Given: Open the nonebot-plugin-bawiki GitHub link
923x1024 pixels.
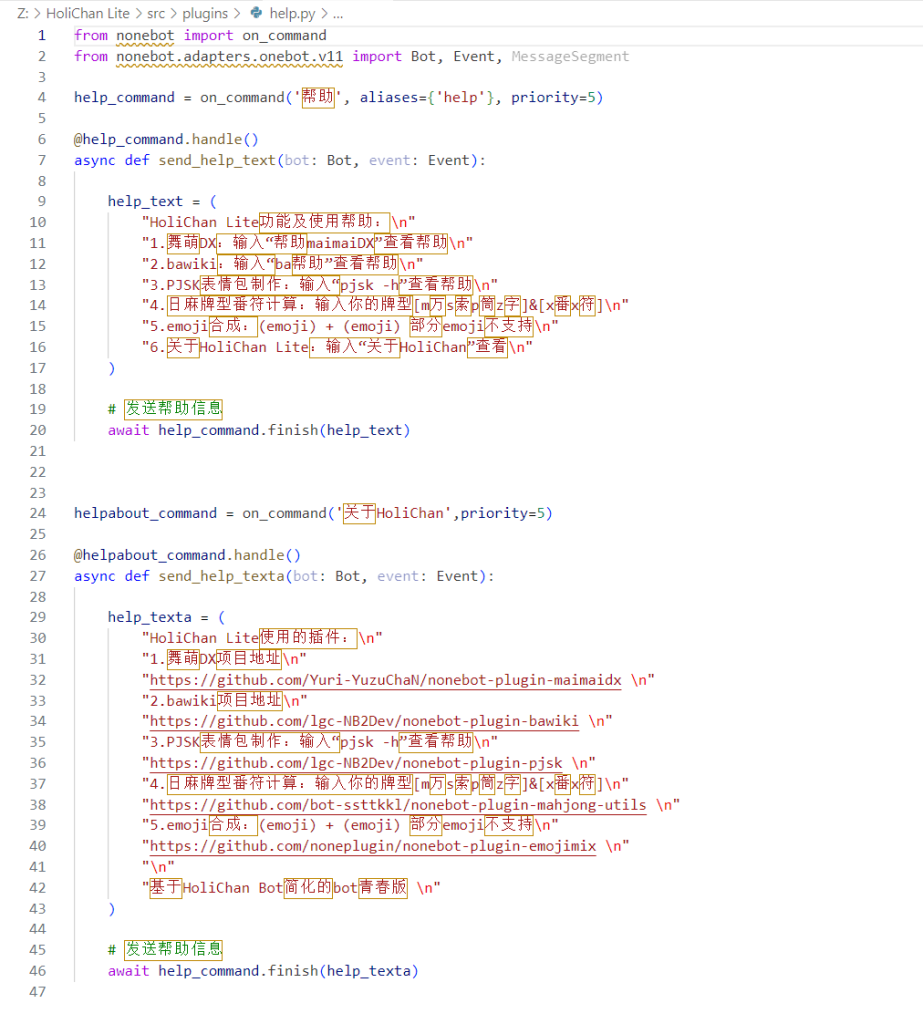Looking at the screenshot, I should pyautogui.click(x=364, y=722).
